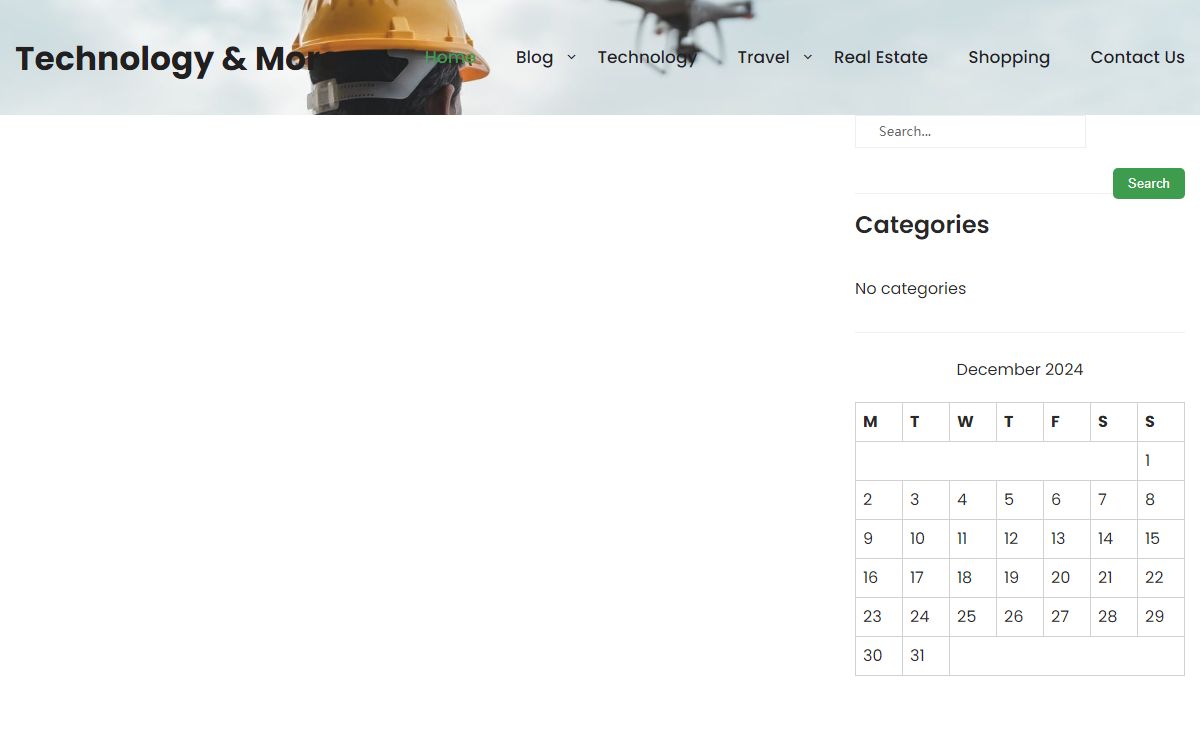Screen dimensions: 1200x740
Task: Focus the Search... input field
Action: click(970, 131)
